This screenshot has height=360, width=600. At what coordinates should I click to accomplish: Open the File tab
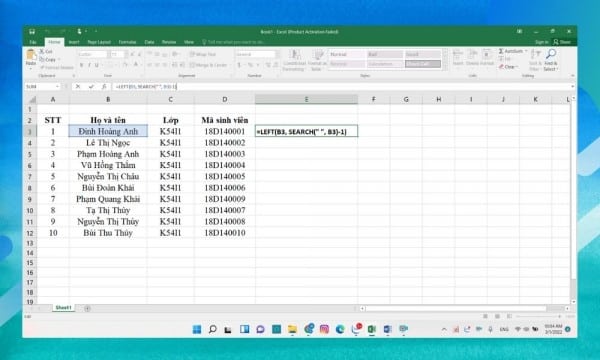(x=33, y=42)
